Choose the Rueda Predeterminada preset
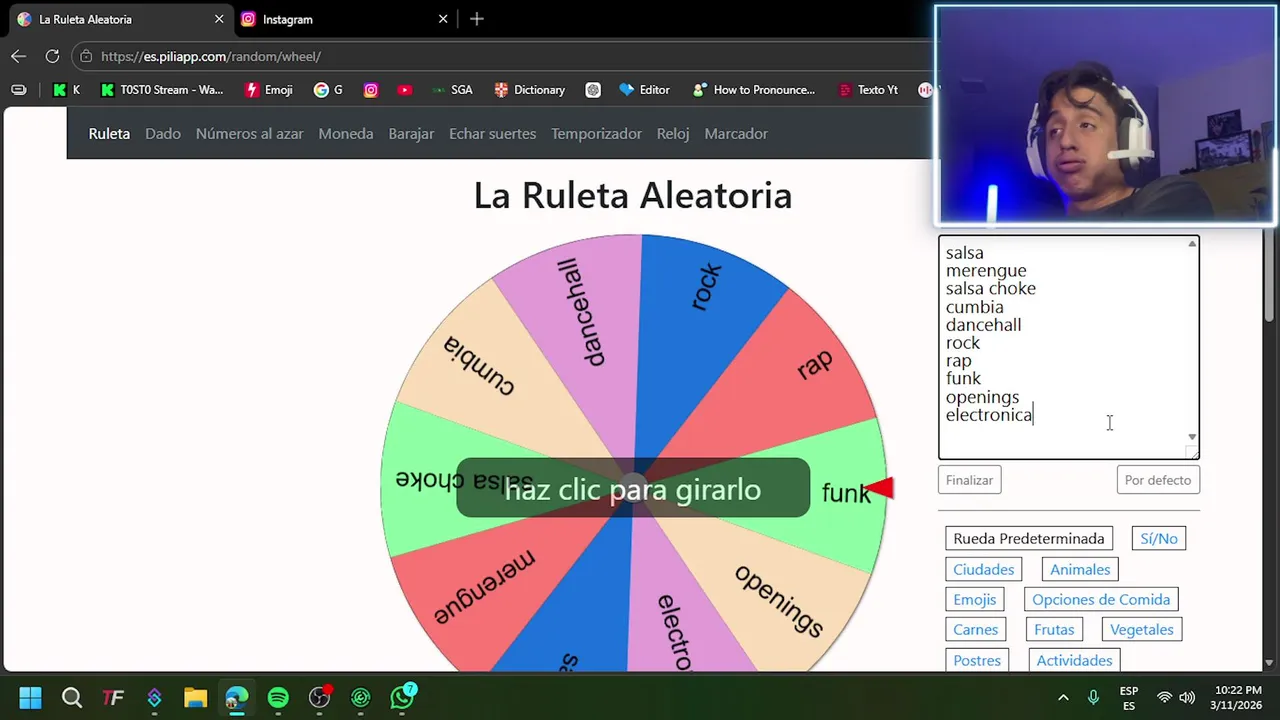Viewport: 1280px width, 720px height. click(1029, 538)
